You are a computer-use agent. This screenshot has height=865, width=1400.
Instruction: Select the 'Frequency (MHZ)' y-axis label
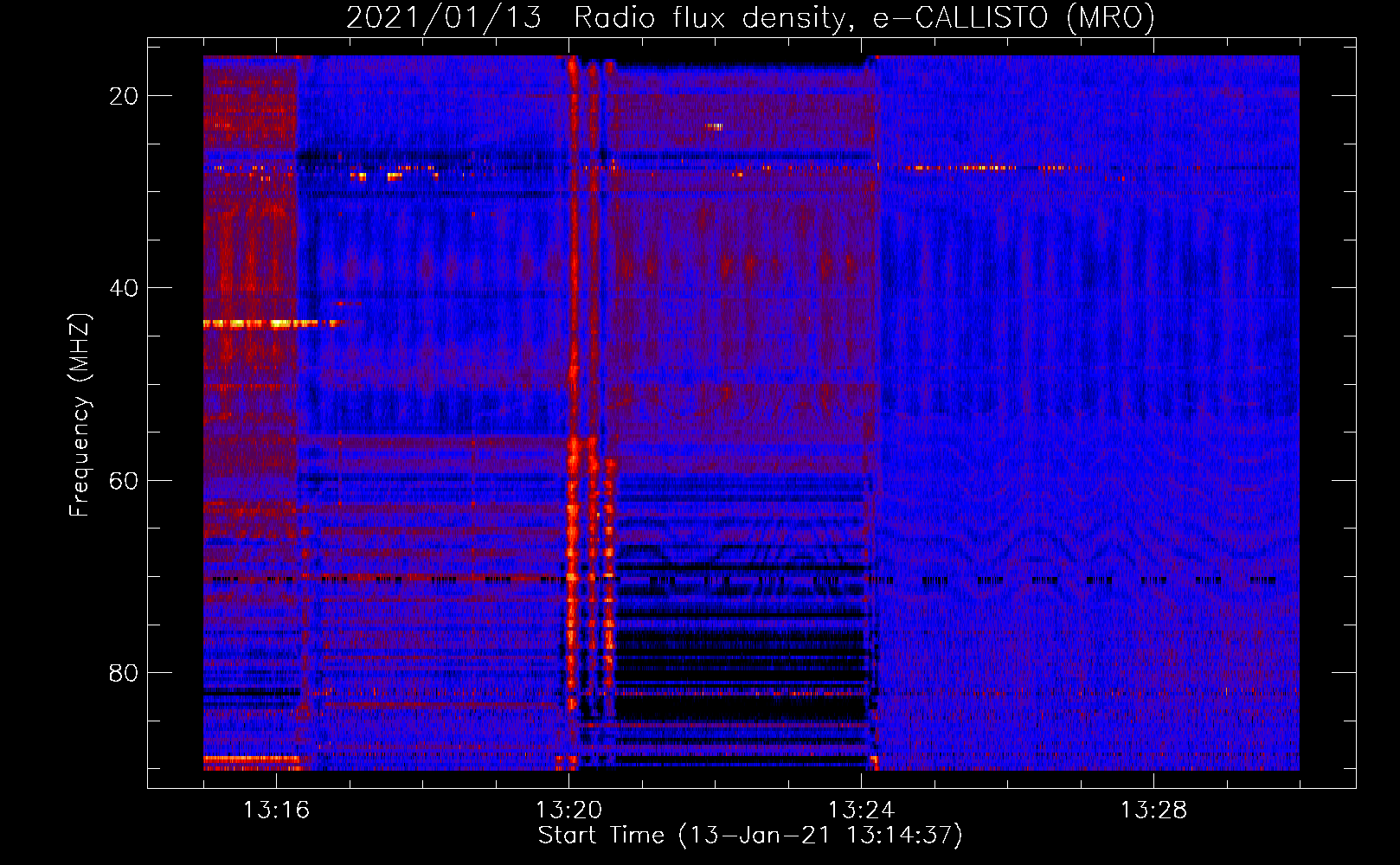[x=80, y=415]
